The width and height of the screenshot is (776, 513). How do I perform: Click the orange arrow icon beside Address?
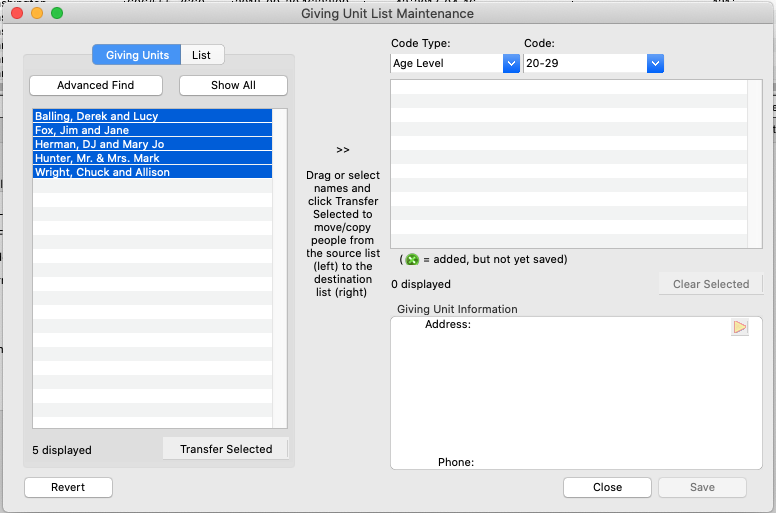tap(739, 327)
